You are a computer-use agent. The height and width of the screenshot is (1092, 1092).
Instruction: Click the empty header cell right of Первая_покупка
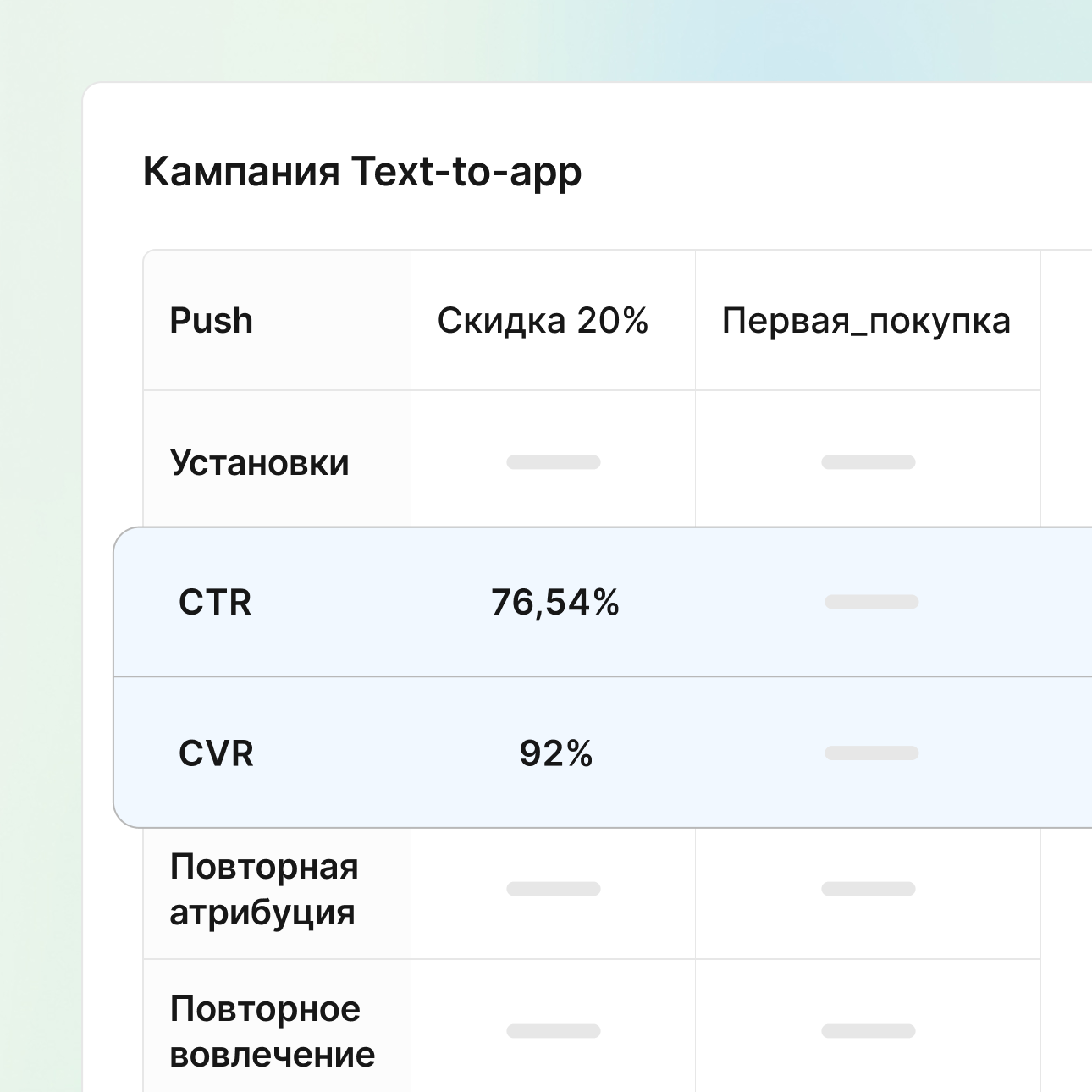point(1067,321)
